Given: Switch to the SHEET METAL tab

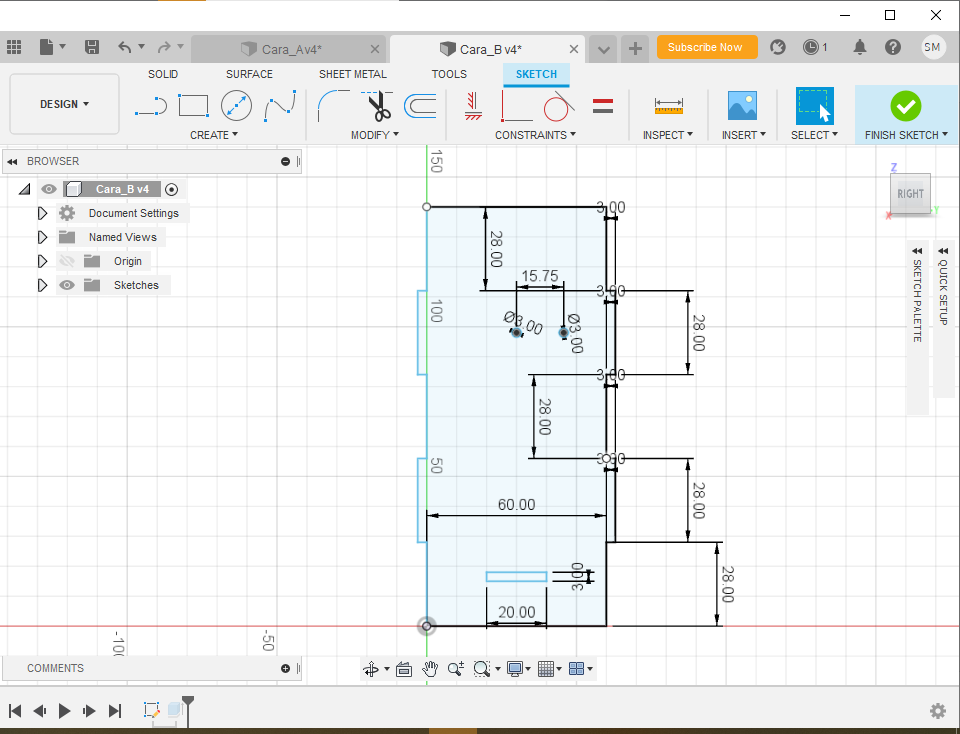Looking at the screenshot, I should click(353, 74).
